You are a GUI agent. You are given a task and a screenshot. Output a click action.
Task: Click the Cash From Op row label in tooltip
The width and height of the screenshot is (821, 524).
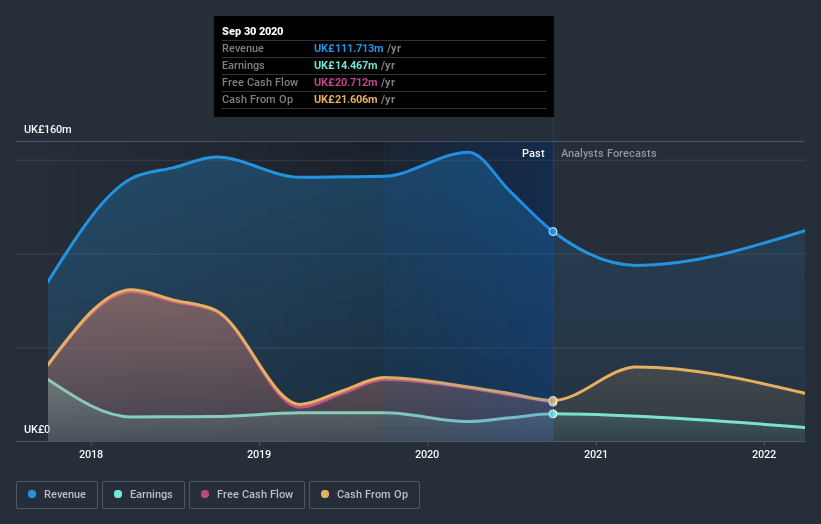coord(258,99)
